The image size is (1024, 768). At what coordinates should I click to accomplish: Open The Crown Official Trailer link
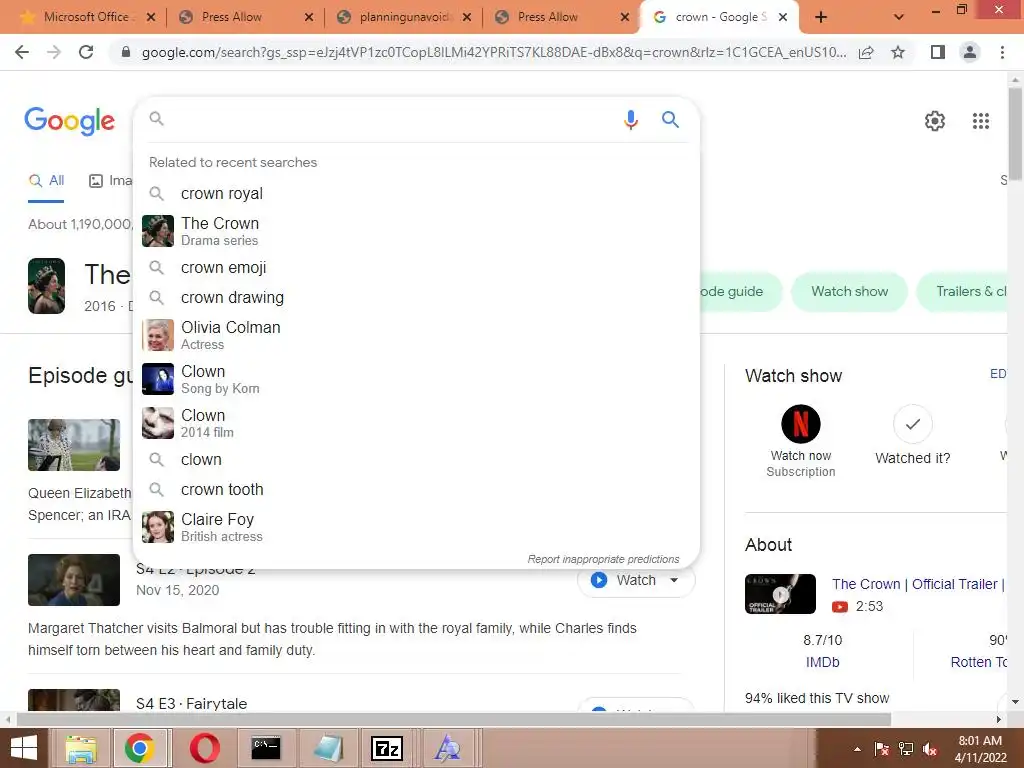(x=918, y=584)
